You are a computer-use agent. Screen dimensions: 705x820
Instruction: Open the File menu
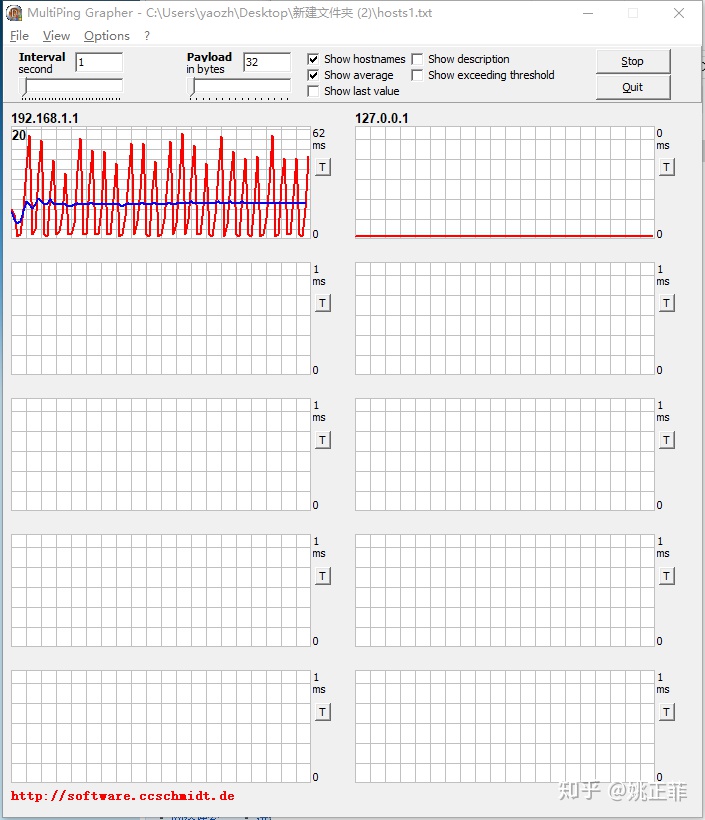point(19,35)
